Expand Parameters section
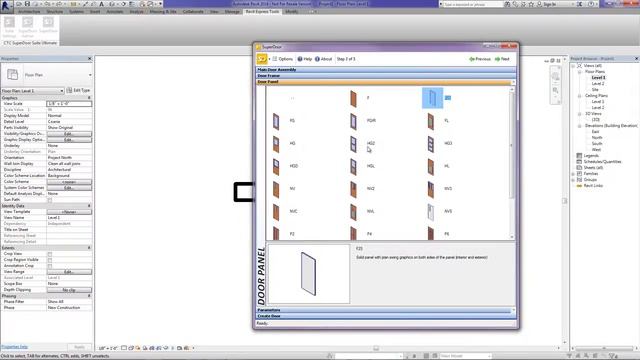The height and width of the screenshot is (360, 640). click(386, 310)
